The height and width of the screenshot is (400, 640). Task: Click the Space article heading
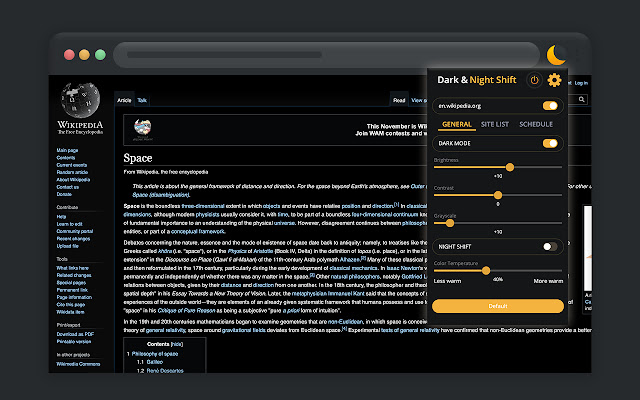click(138, 158)
